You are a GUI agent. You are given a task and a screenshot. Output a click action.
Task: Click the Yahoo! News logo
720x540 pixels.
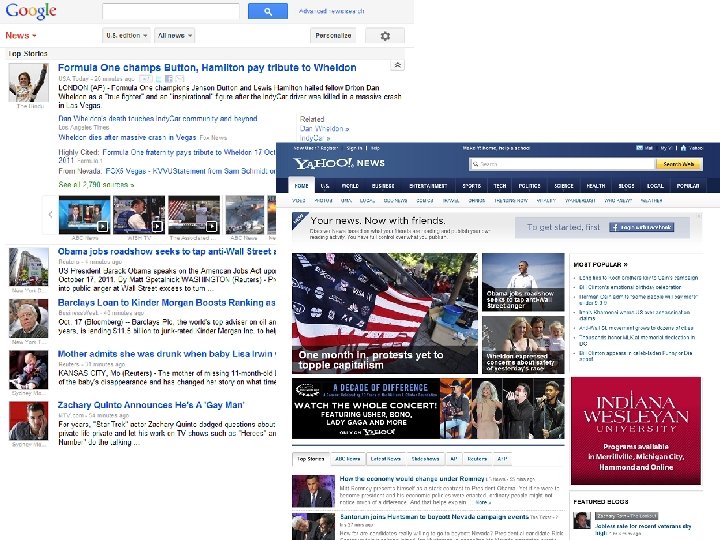pos(339,163)
